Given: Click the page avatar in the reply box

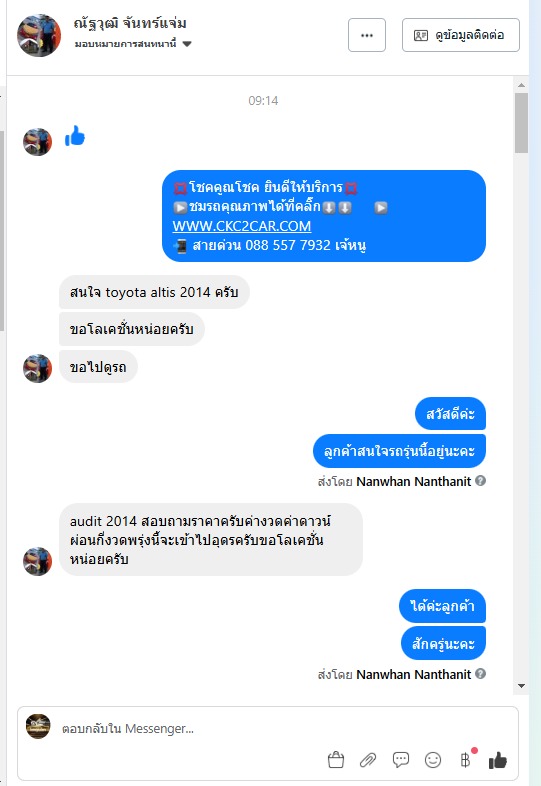Looking at the screenshot, I should [38, 726].
